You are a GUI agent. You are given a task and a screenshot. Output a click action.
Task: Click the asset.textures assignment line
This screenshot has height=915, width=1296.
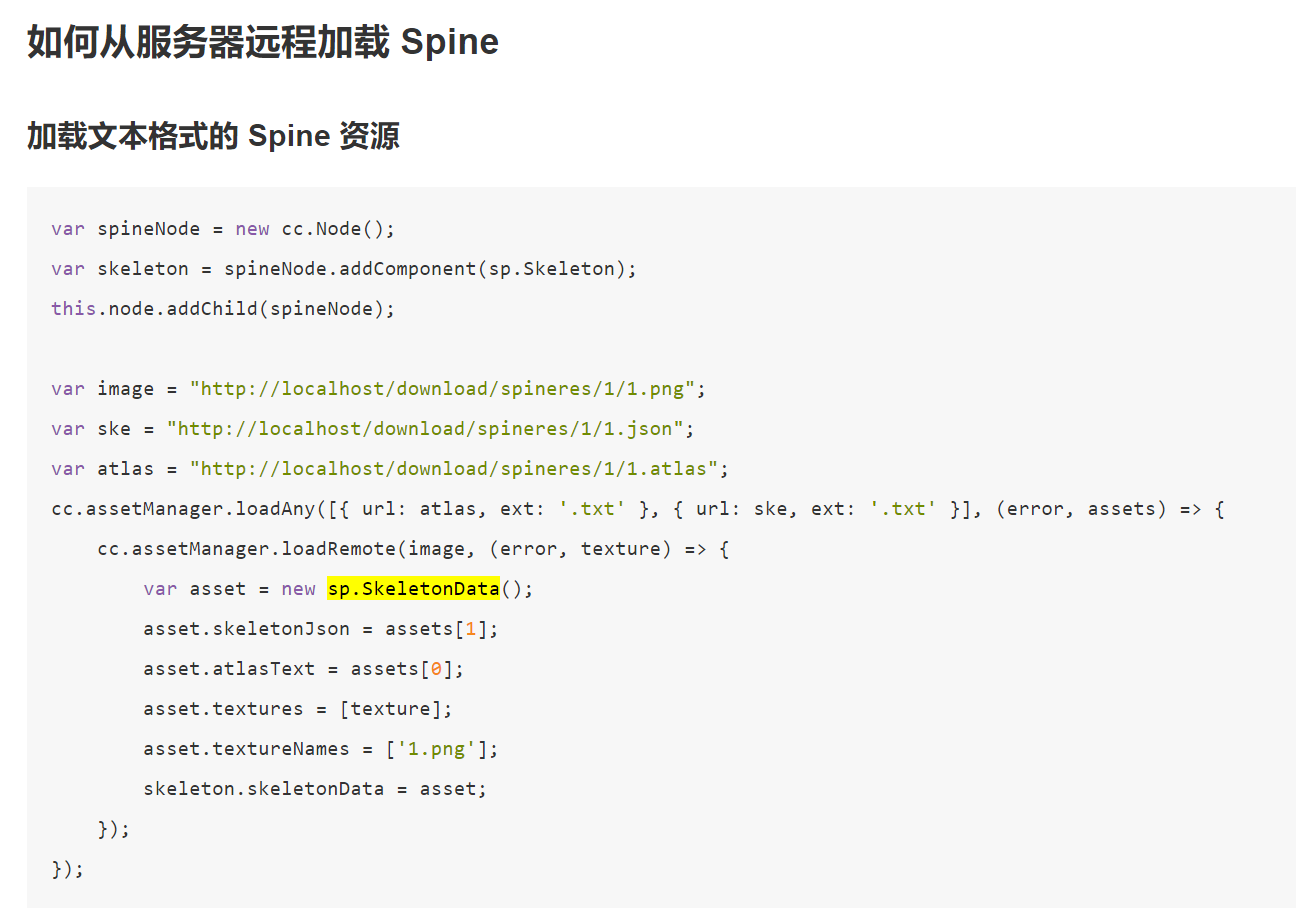click(x=298, y=709)
